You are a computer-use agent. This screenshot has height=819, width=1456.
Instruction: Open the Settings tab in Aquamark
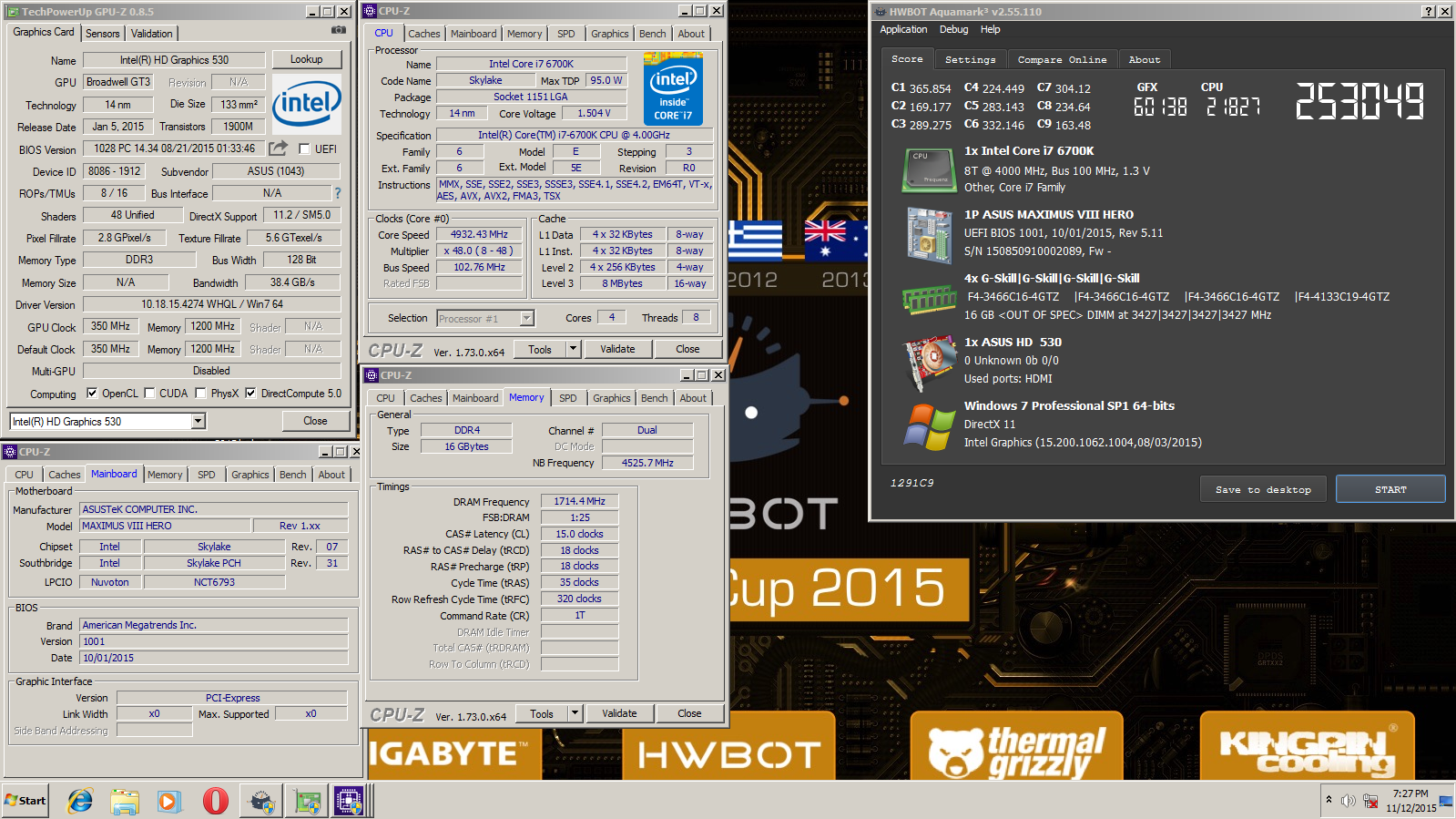(x=971, y=59)
